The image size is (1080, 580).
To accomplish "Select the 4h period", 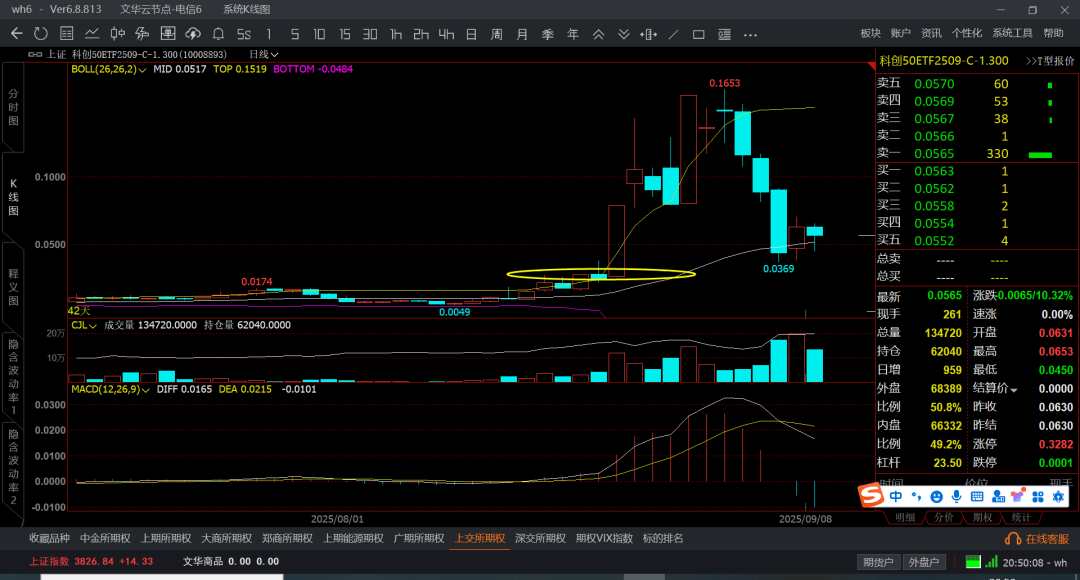I will pyautogui.click(x=446, y=34).
